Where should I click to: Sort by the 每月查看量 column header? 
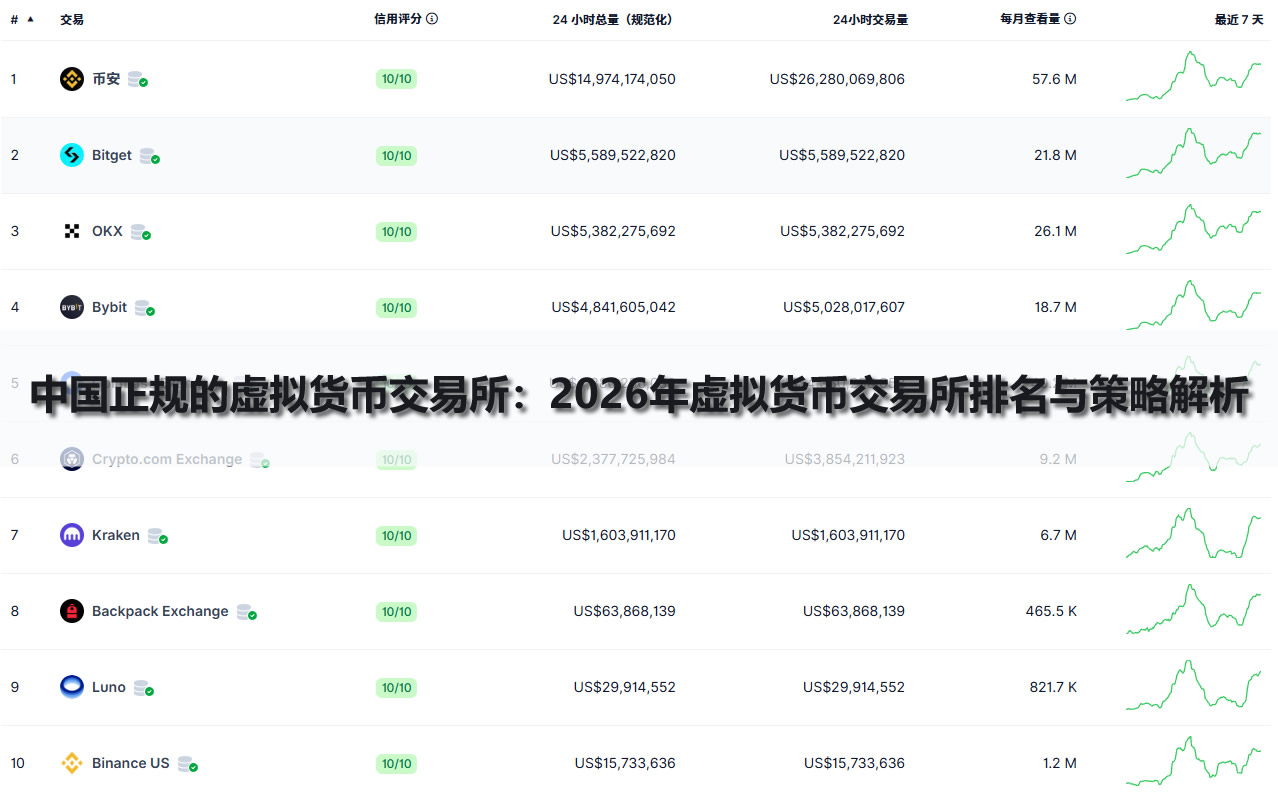(1030, 18)
